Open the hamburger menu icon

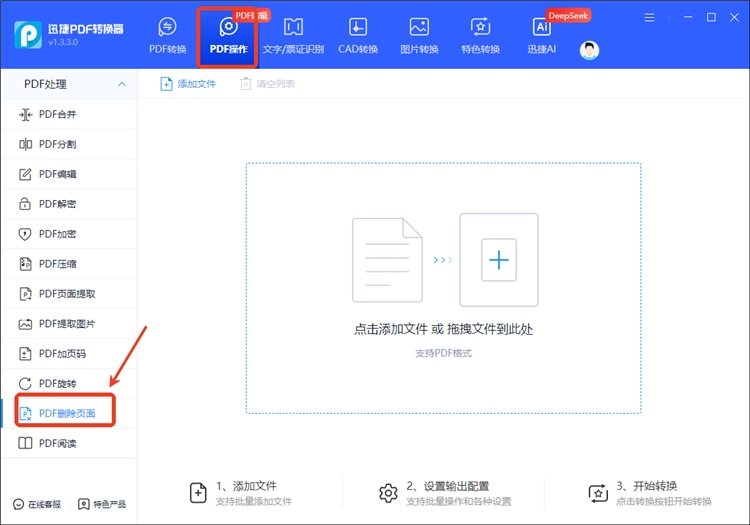tap(649, 18)
